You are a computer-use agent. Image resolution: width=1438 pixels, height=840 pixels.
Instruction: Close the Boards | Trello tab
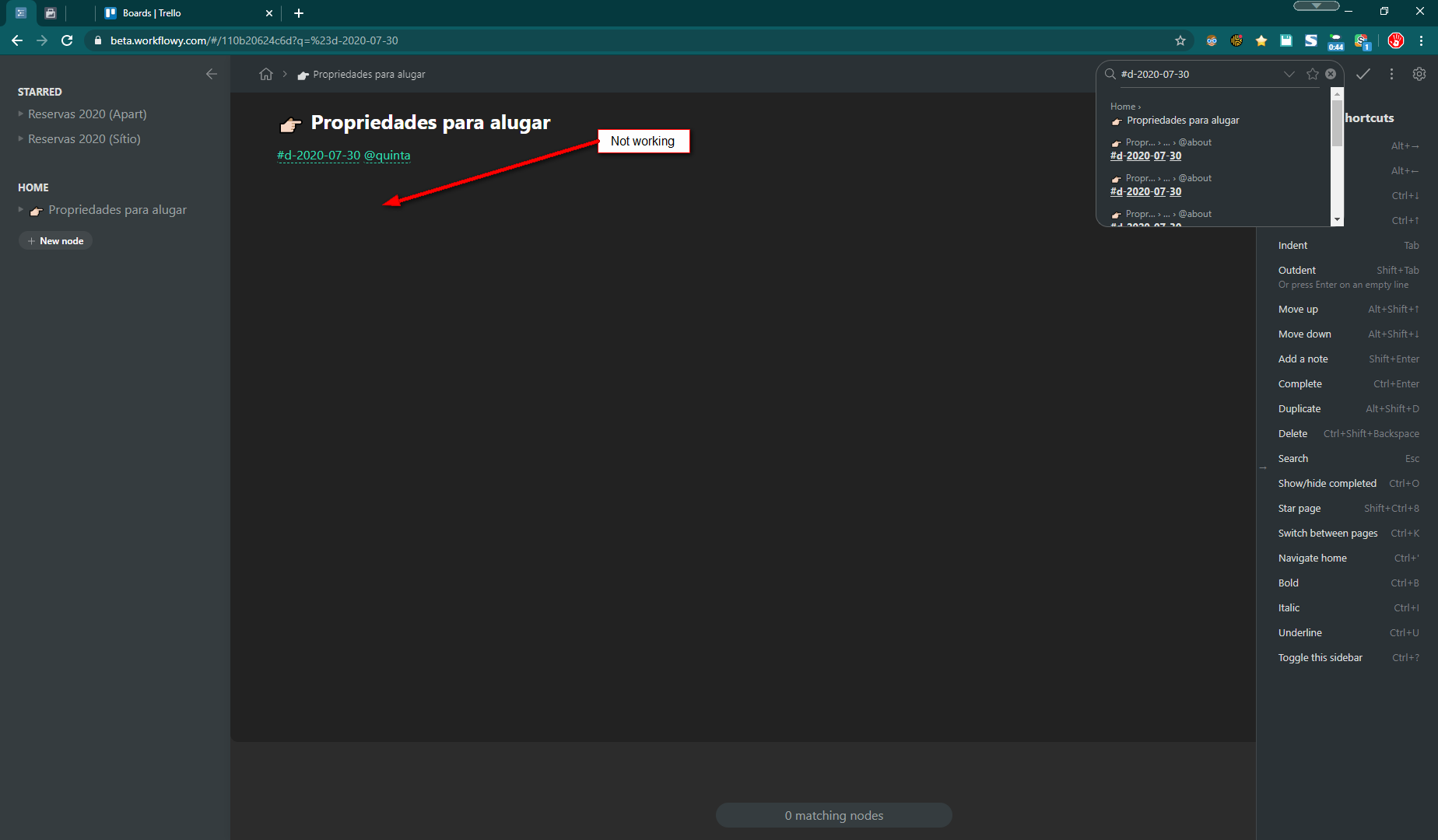click(269, 13)
